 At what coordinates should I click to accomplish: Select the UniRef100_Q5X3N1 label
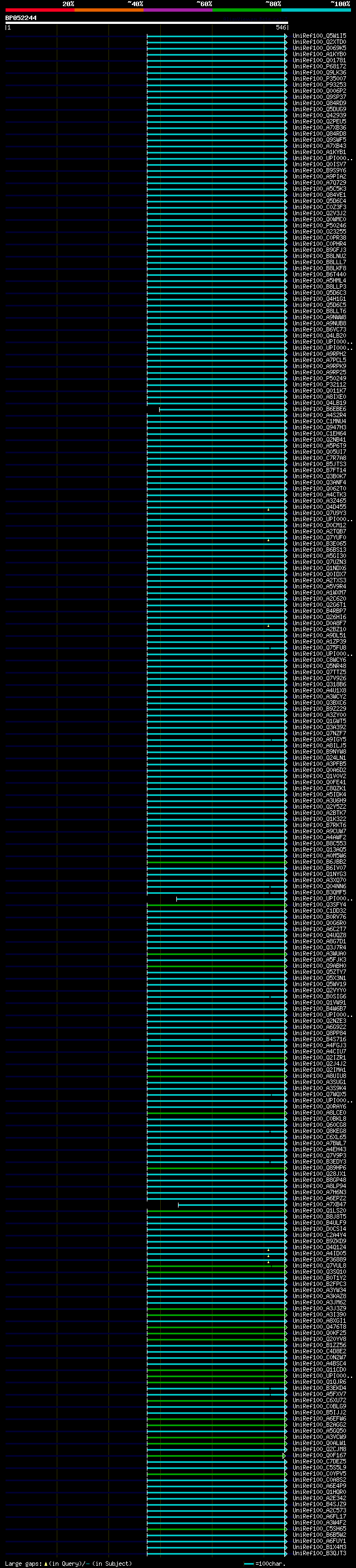pyautogui.click(x=319, y=978)
